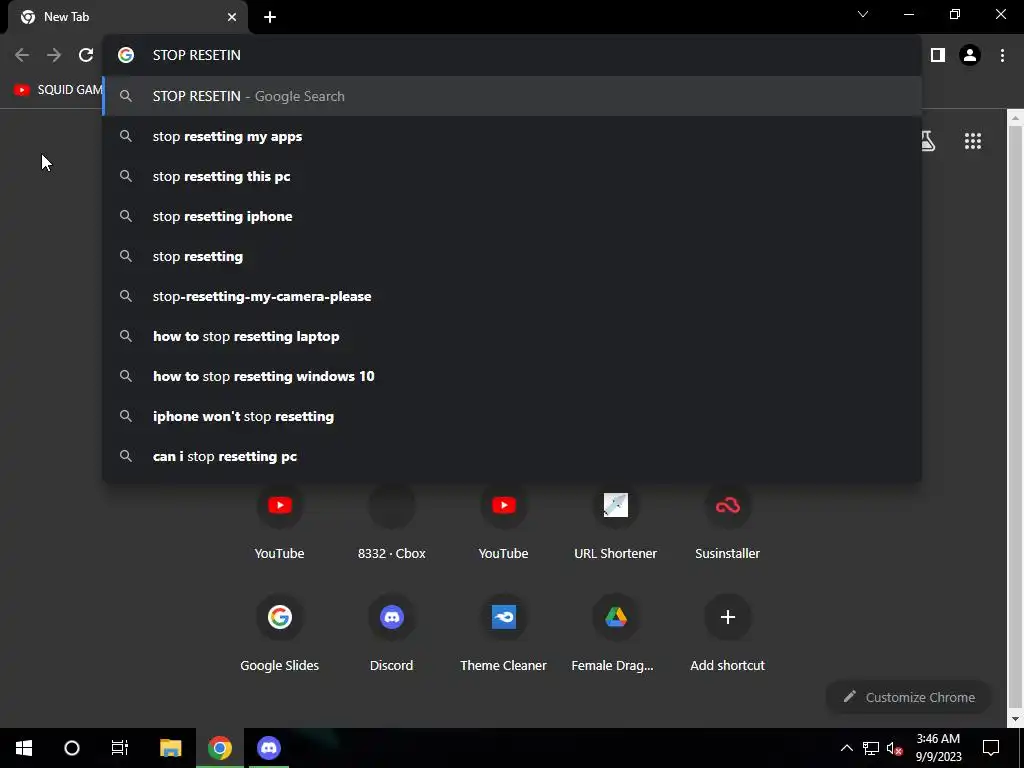Pick 'how to stop resetting windows 10'
Viewport: 1024px width, 768px height.
pos(512,376)
